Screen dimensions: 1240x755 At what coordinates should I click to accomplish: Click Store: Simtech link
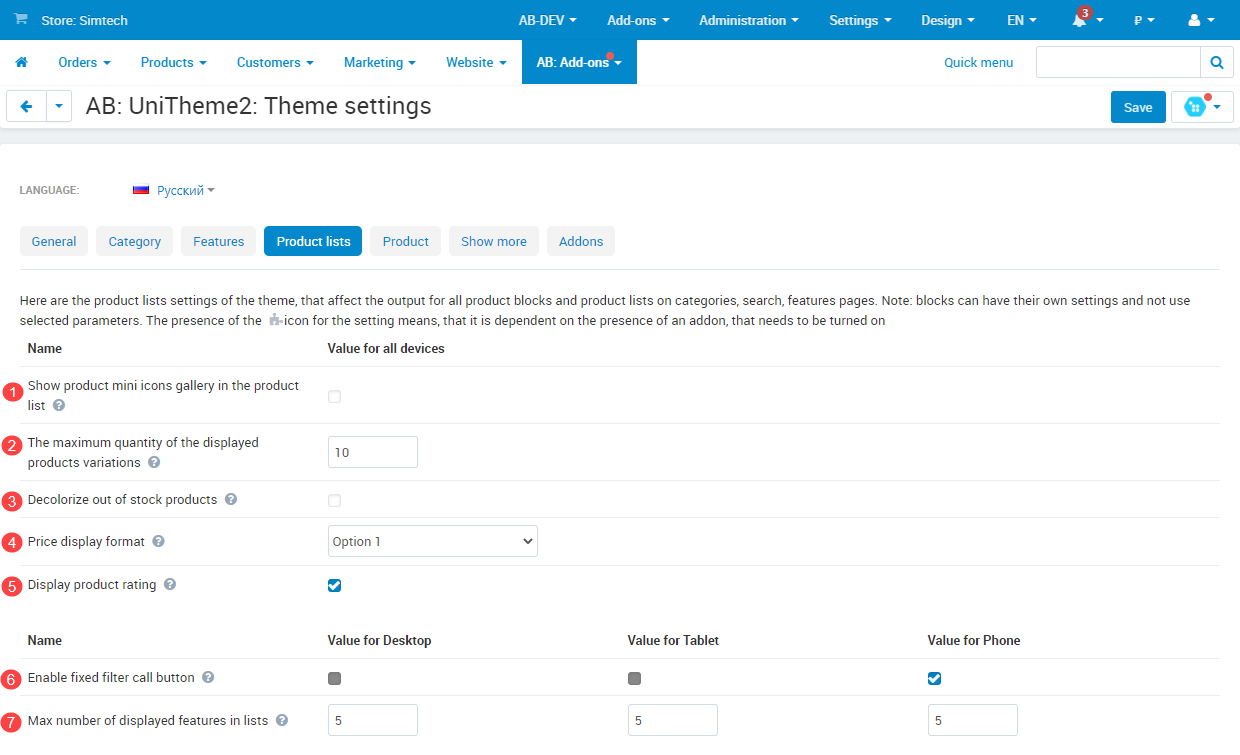(x=84, y=20)
